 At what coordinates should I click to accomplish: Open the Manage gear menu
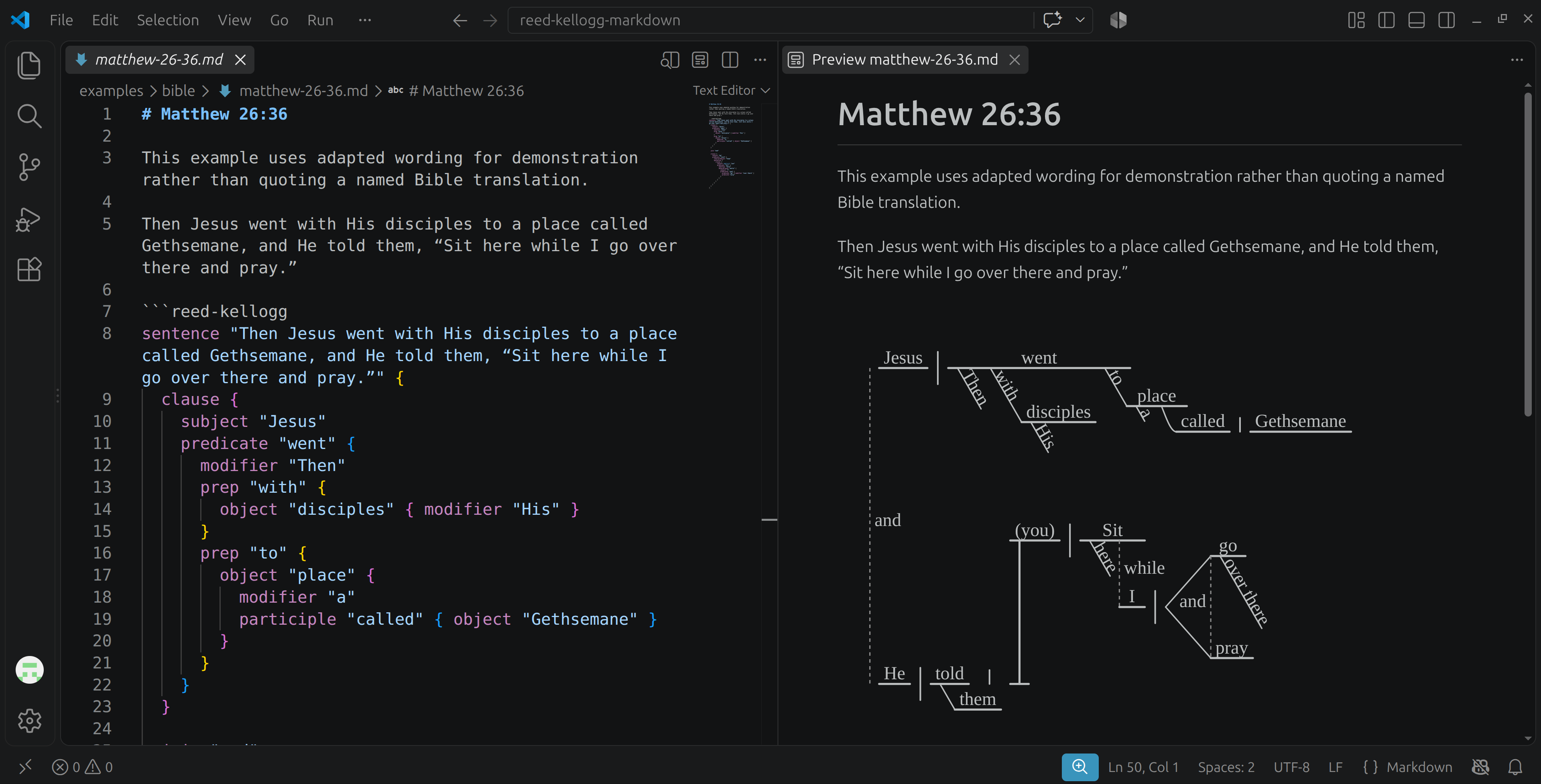29,721
